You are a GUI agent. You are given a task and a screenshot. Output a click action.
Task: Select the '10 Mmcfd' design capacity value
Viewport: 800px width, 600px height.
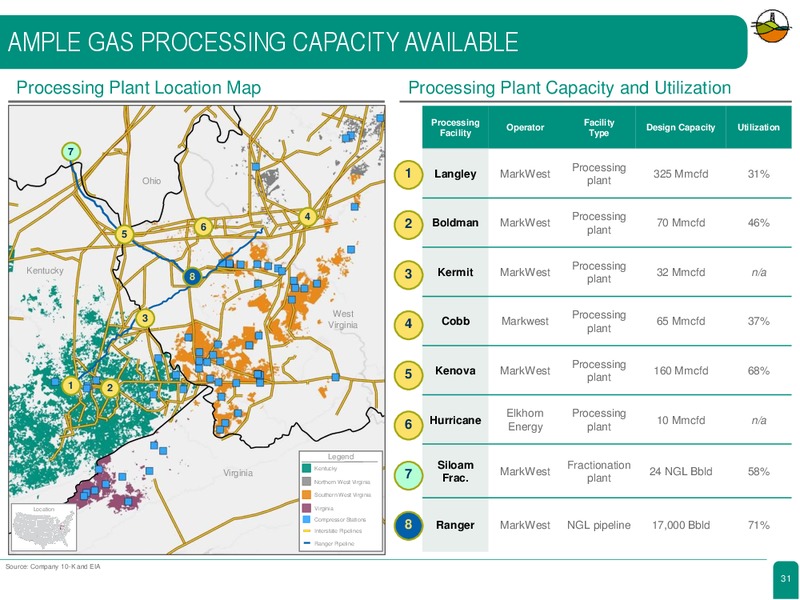point(681,420)
